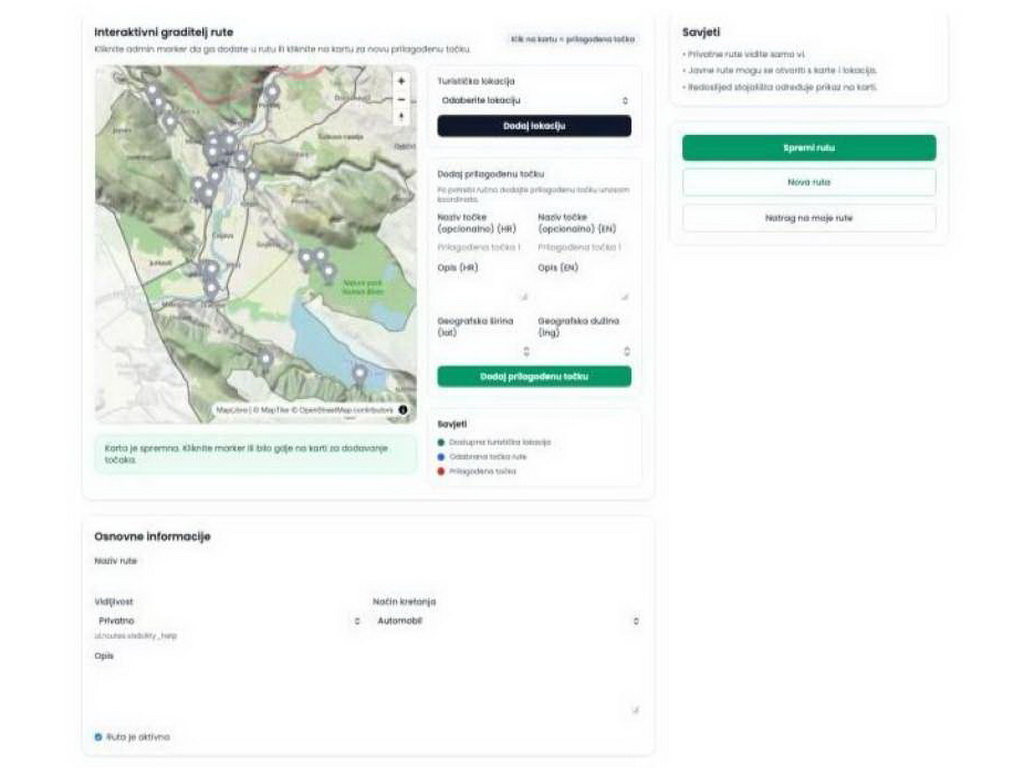Go back via 'Natrag na moje rute'
1024x768 pixels.
809,218
